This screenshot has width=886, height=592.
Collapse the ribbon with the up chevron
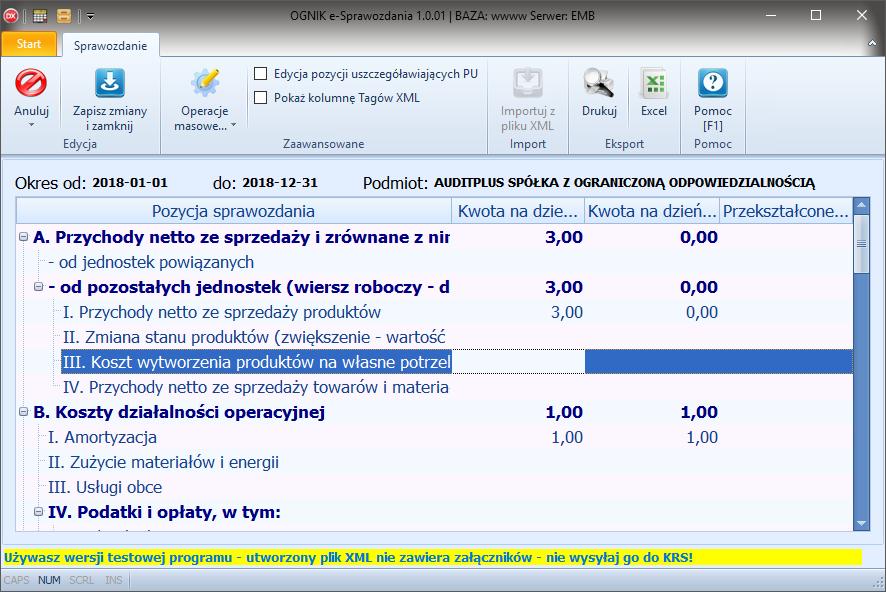coord(872,43)
